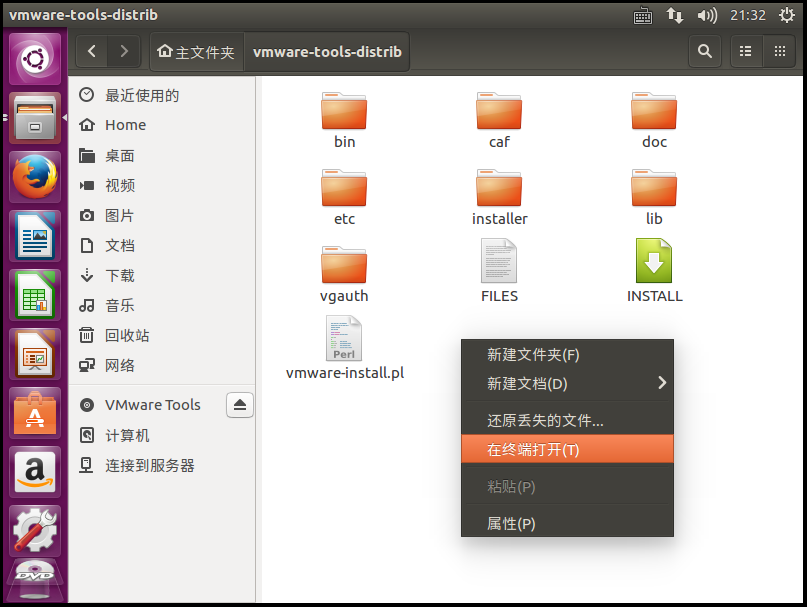Select the etc folder
807x607 pixels.
coord(344,198)
